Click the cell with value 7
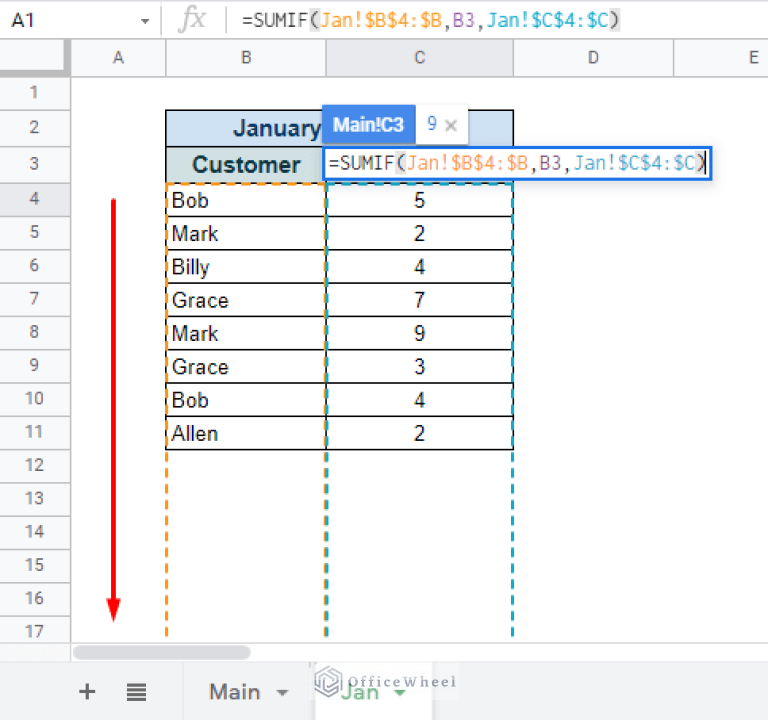The height and width of the screenshot is (720, 768). [419, 300]
